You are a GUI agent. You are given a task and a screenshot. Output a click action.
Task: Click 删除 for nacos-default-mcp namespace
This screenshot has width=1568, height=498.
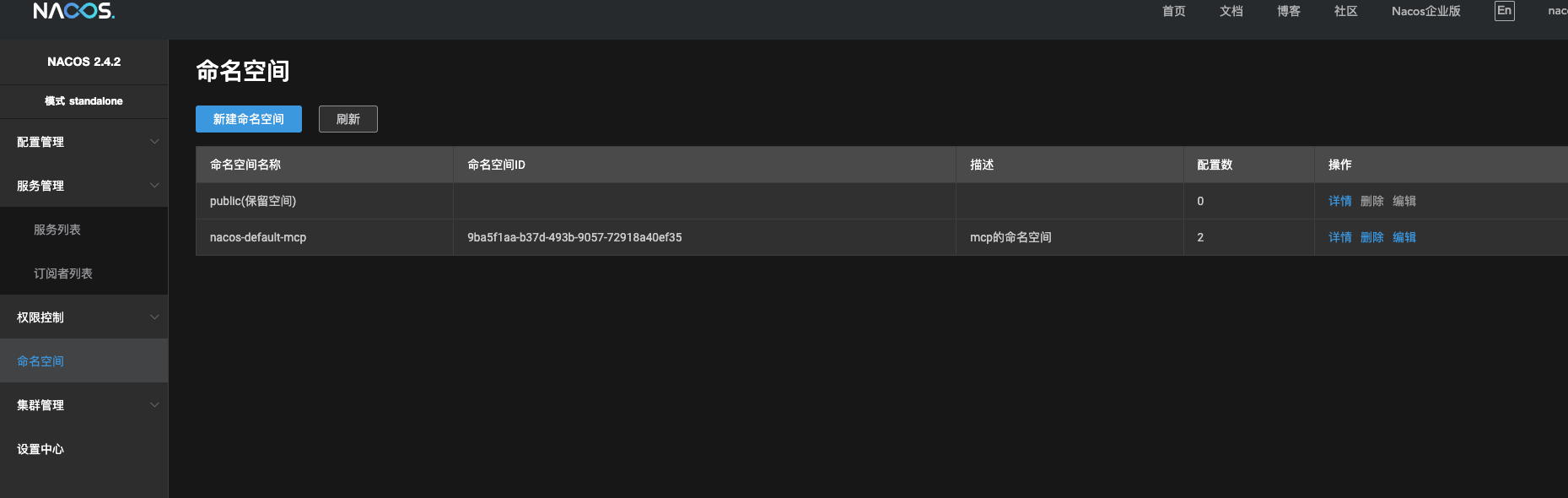(1372, 237)
